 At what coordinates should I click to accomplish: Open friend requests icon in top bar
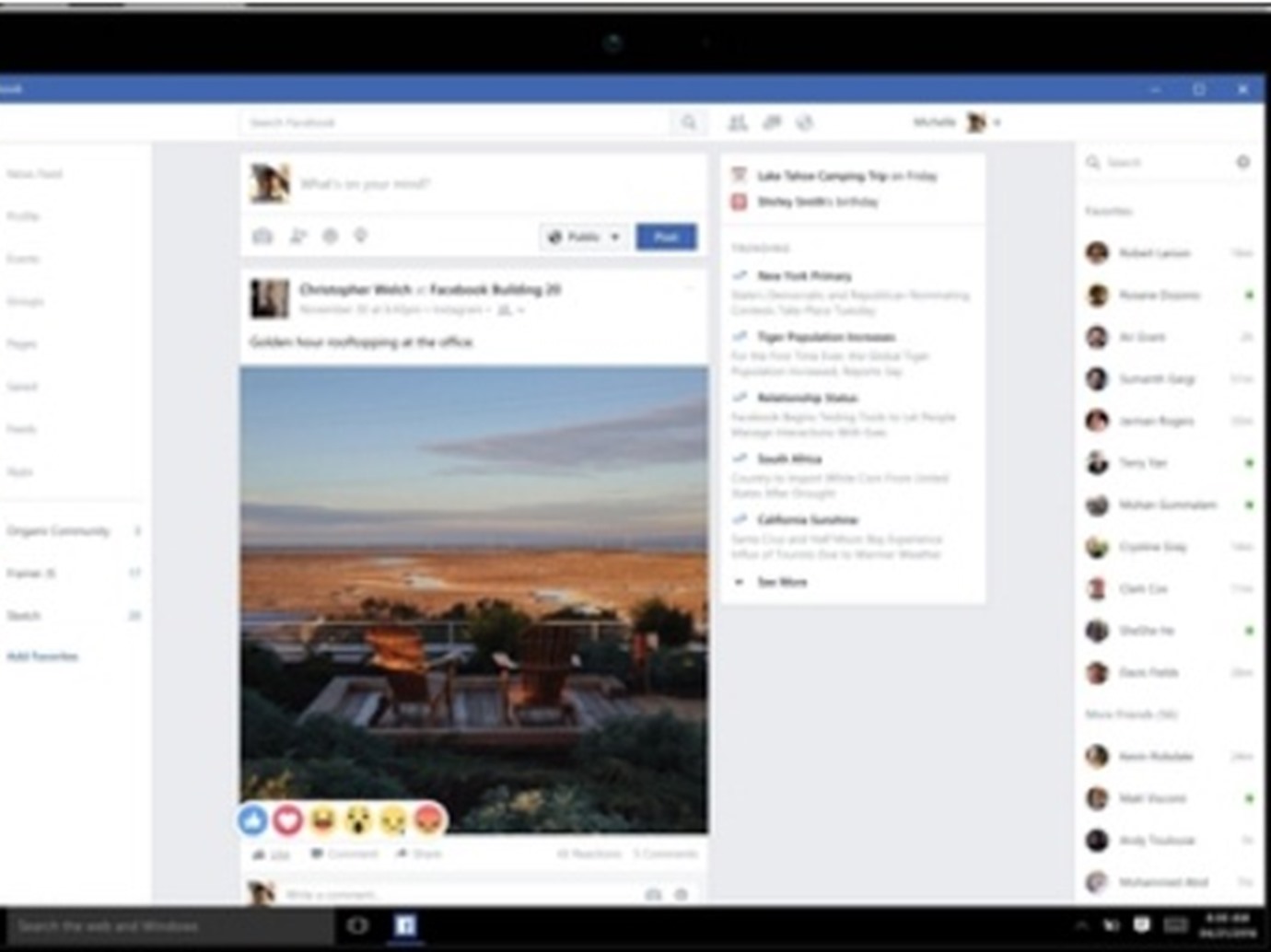738,122
